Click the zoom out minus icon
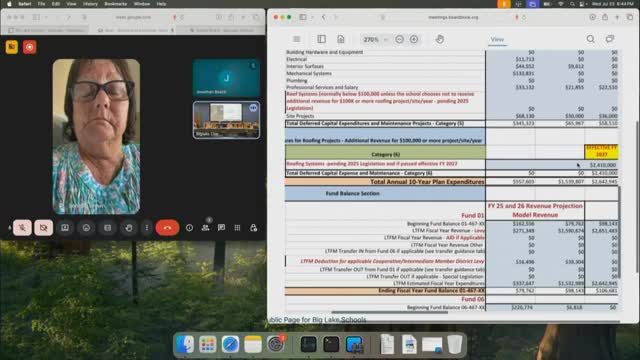Image resolution: width=640 pixels, height=360 pixels. (400, 39)
